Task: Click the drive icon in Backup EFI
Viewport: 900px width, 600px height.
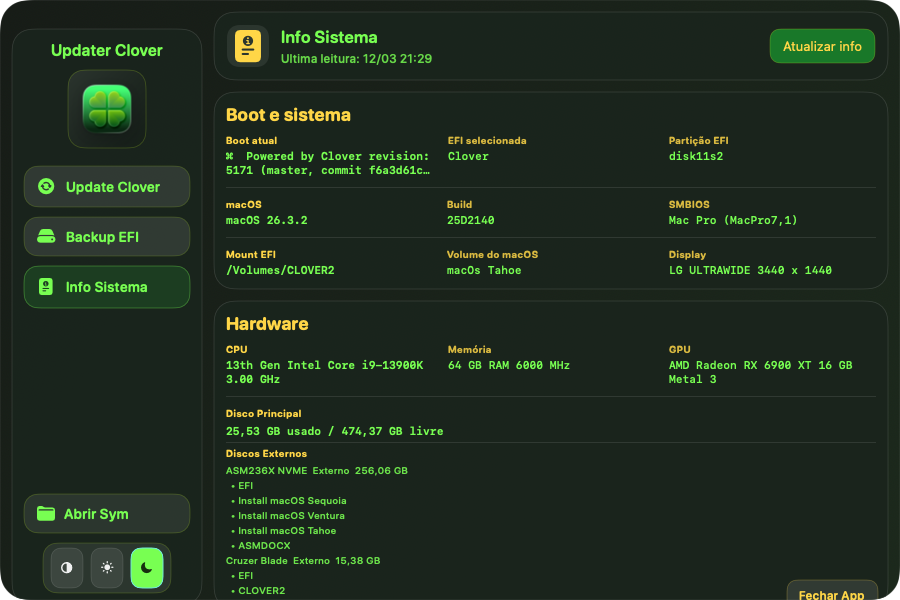Action: click(46, 237)
